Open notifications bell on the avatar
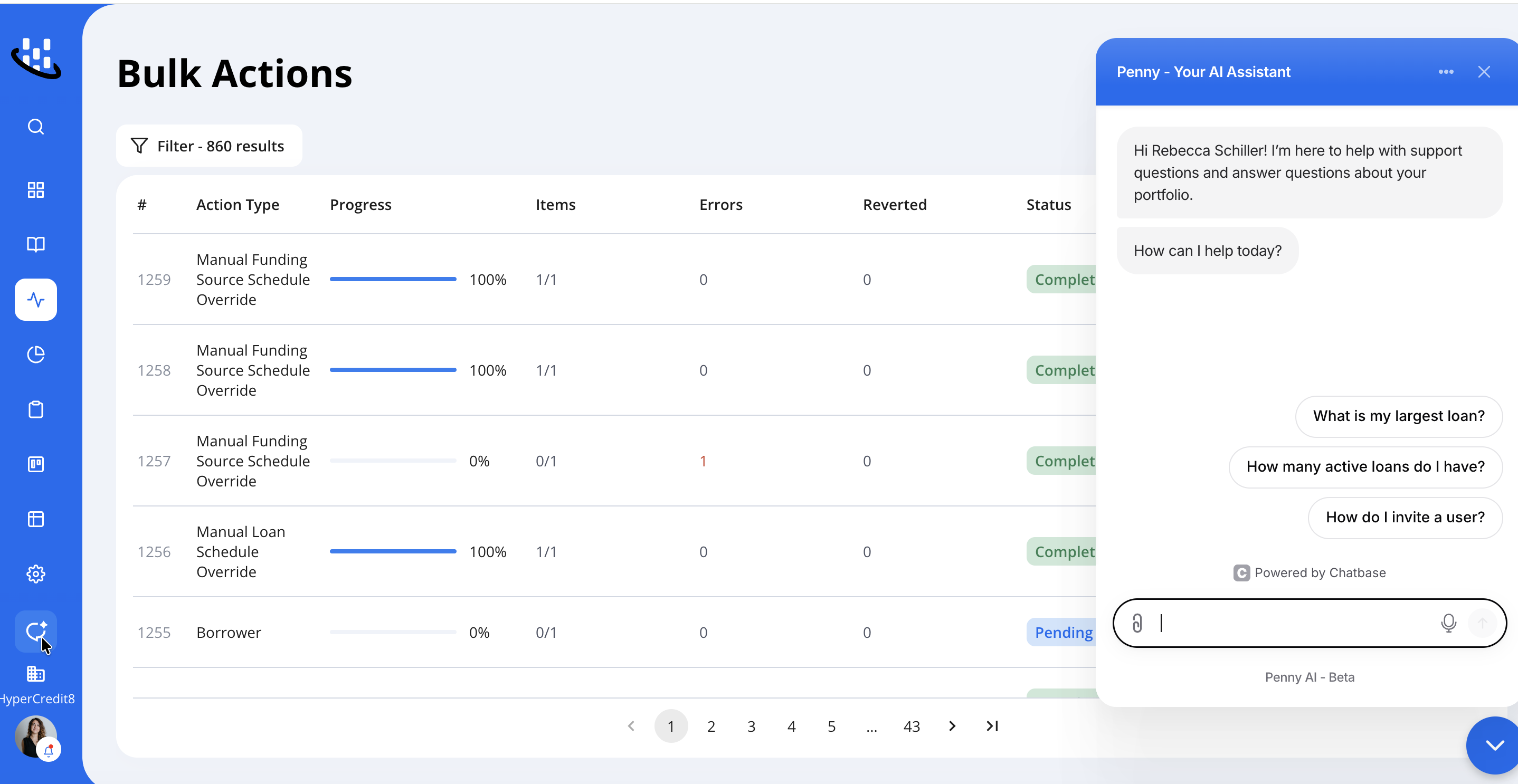 click(x=49, y=750)
